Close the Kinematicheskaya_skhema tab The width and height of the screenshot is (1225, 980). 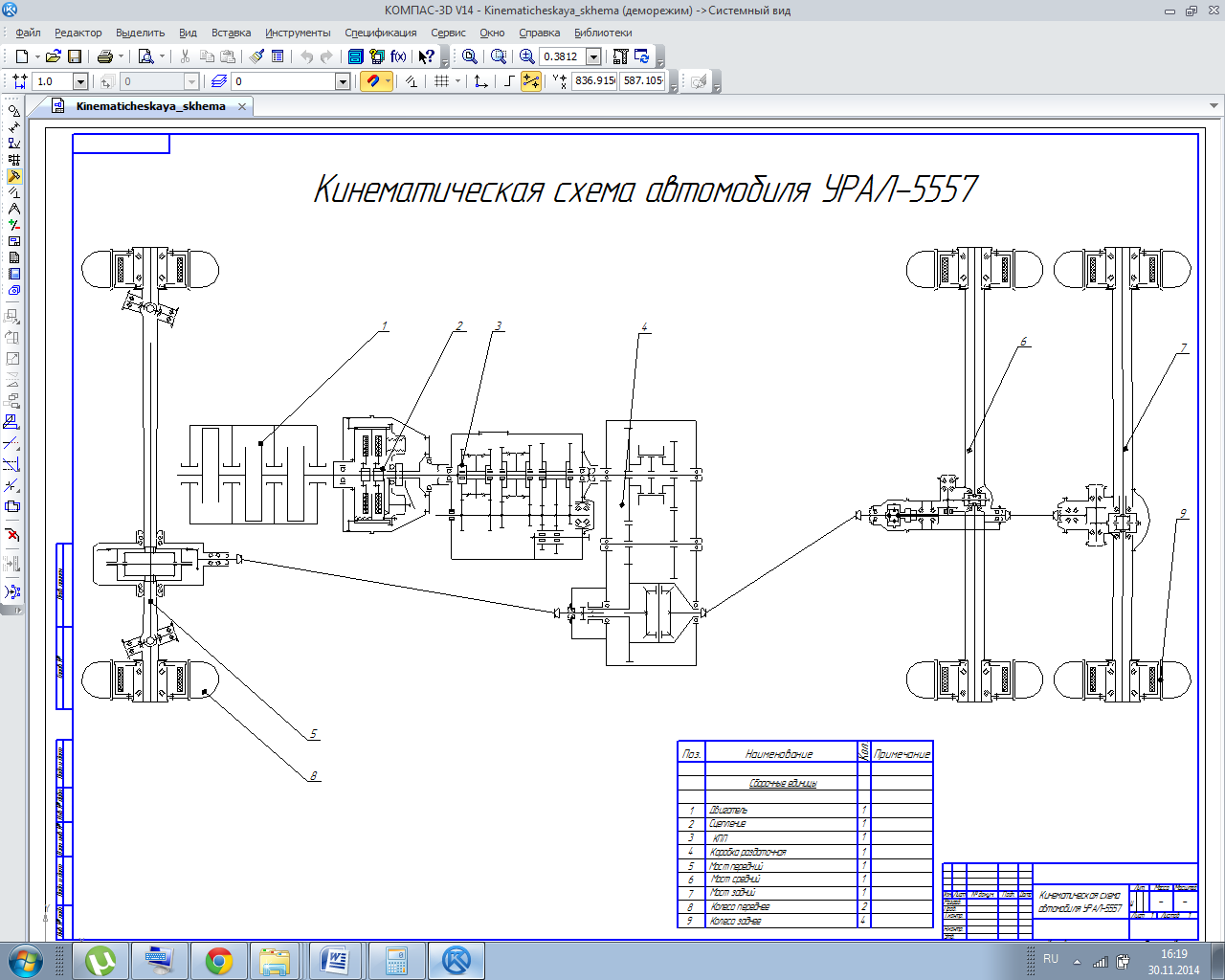coord(242,106)
